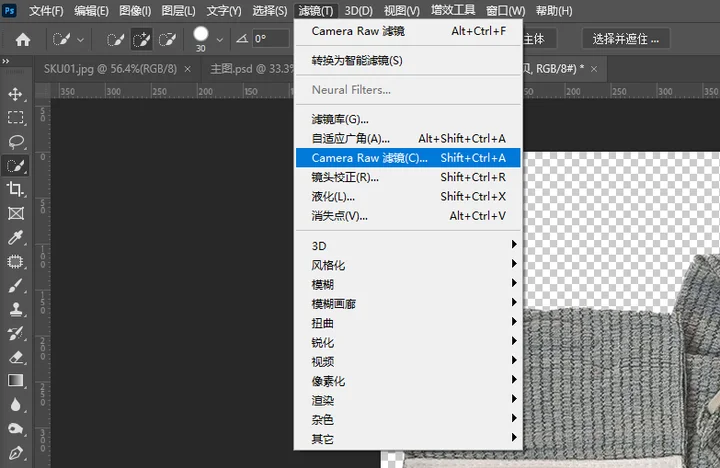Screen dimensions: 720x468
Task: Expand the 锐化 submenu
Action: coord(408,342)
